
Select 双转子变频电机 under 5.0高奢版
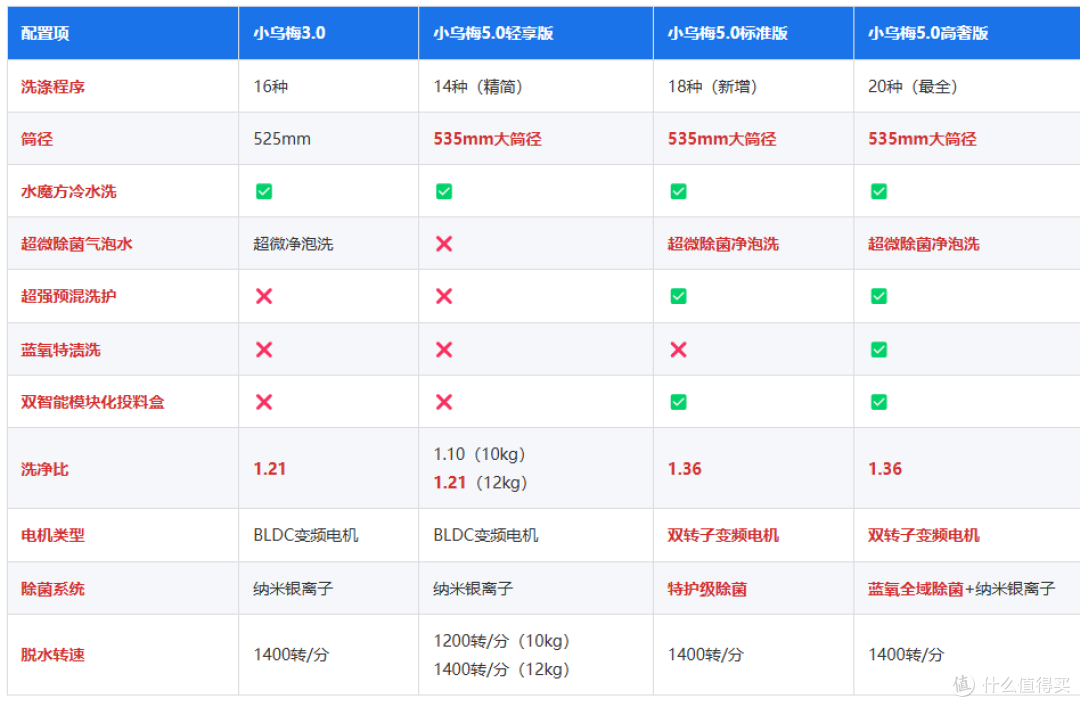[923, 535]
